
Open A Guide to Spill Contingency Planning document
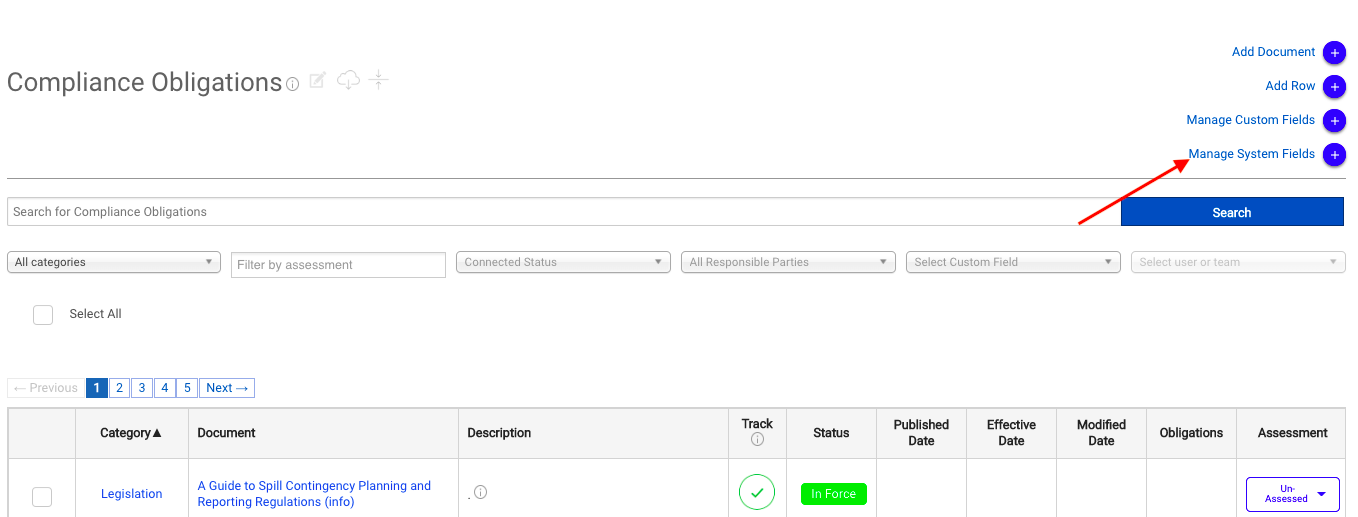coord(314,494)
